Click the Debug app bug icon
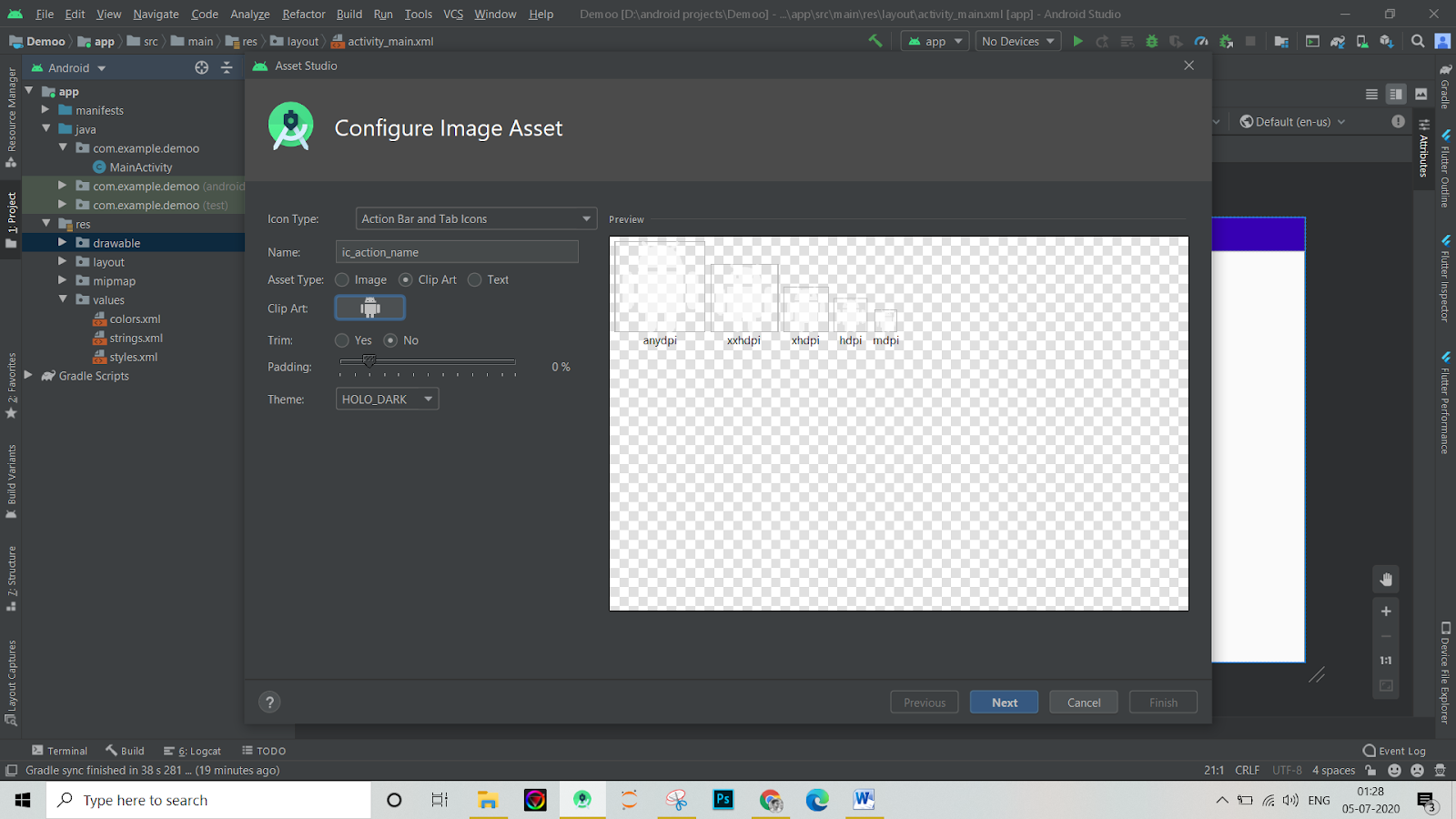Viewport: 1456px width, 819px height. click(x=1151, y=41)
